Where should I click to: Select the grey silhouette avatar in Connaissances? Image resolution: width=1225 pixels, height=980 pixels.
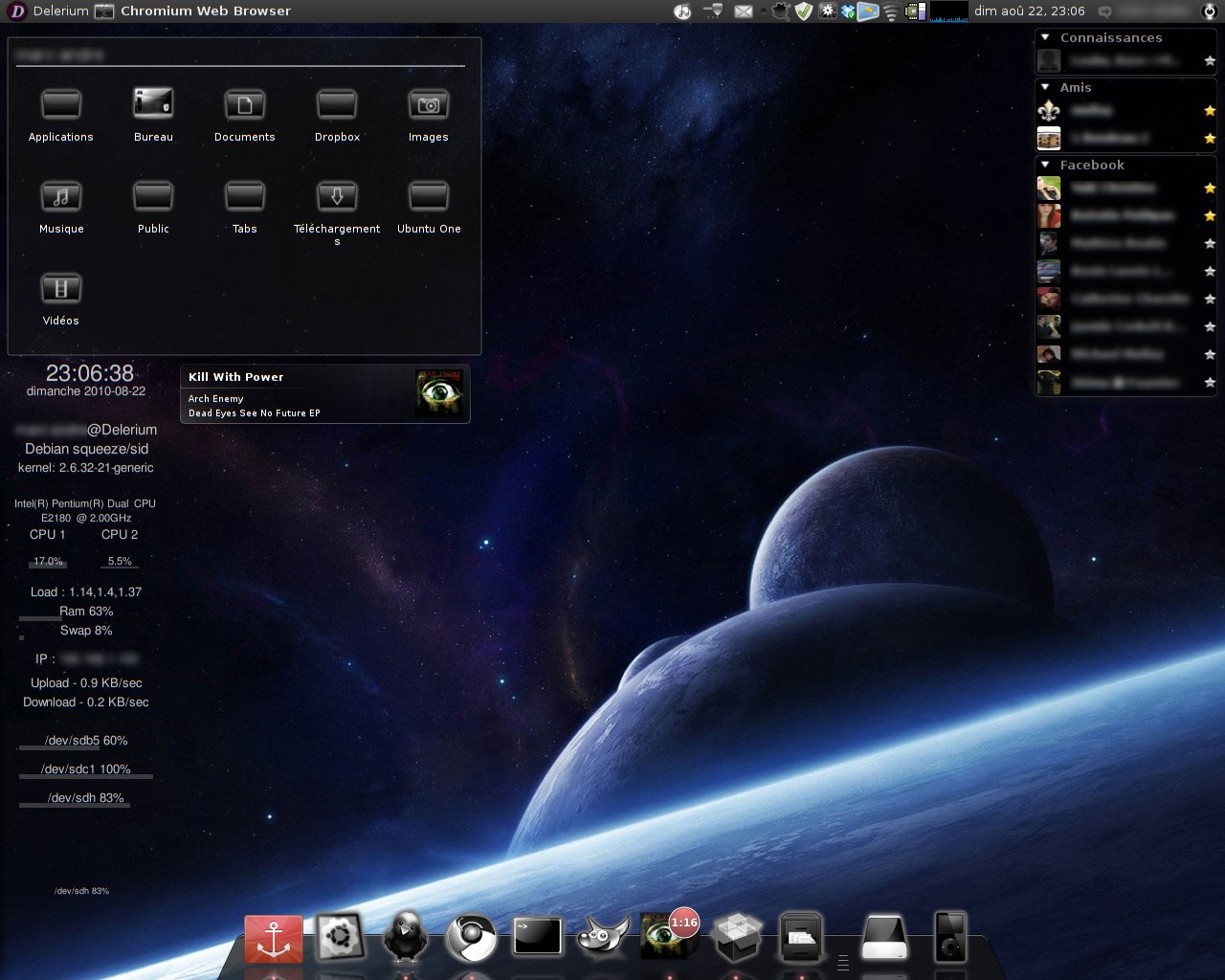pos(1049,61)
